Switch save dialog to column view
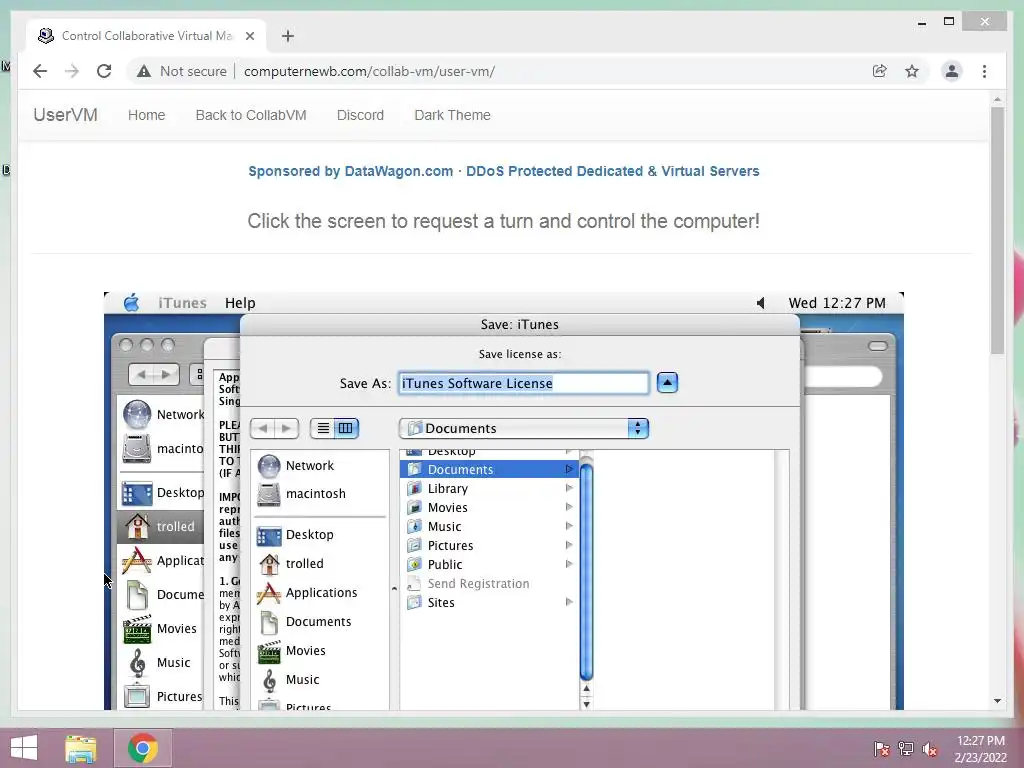1024x768 pixels. (345, 428)
